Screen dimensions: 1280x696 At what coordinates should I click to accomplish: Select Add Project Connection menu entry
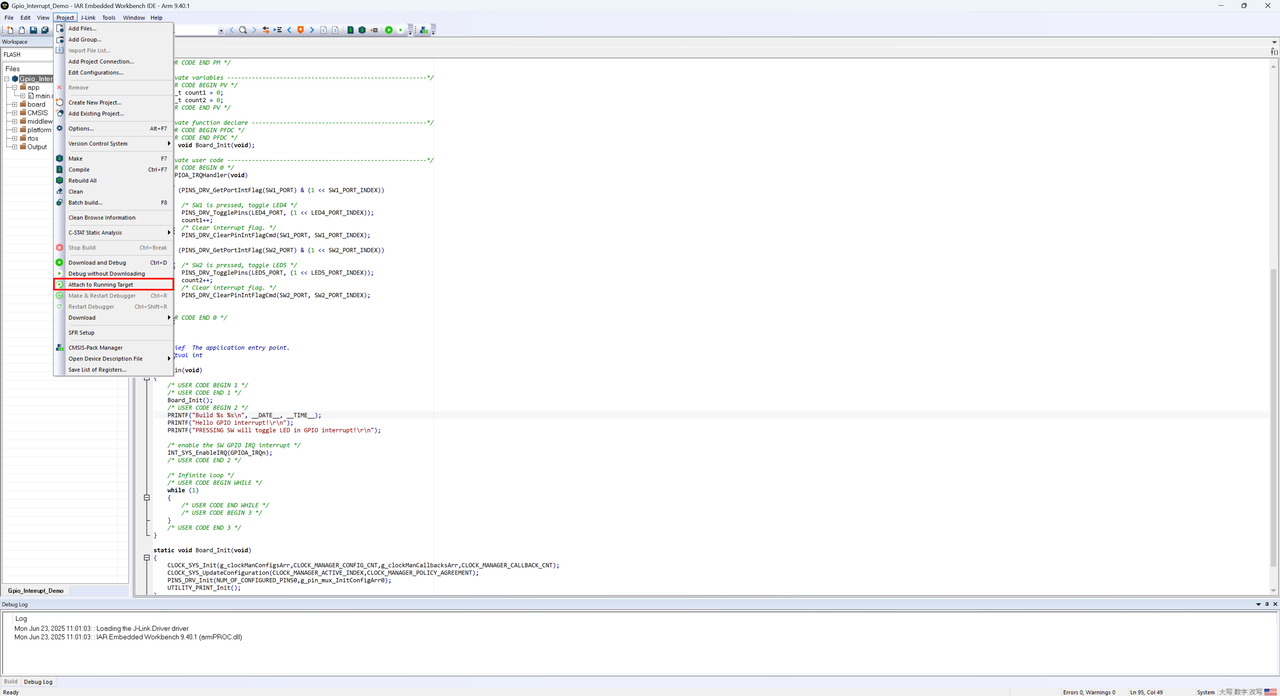[113, 61]
